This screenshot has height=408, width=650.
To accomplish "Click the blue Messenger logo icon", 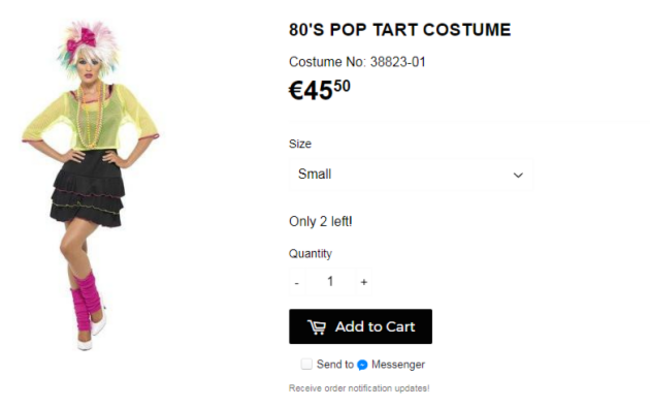I will pyautogui.click(x=362, y=365).
